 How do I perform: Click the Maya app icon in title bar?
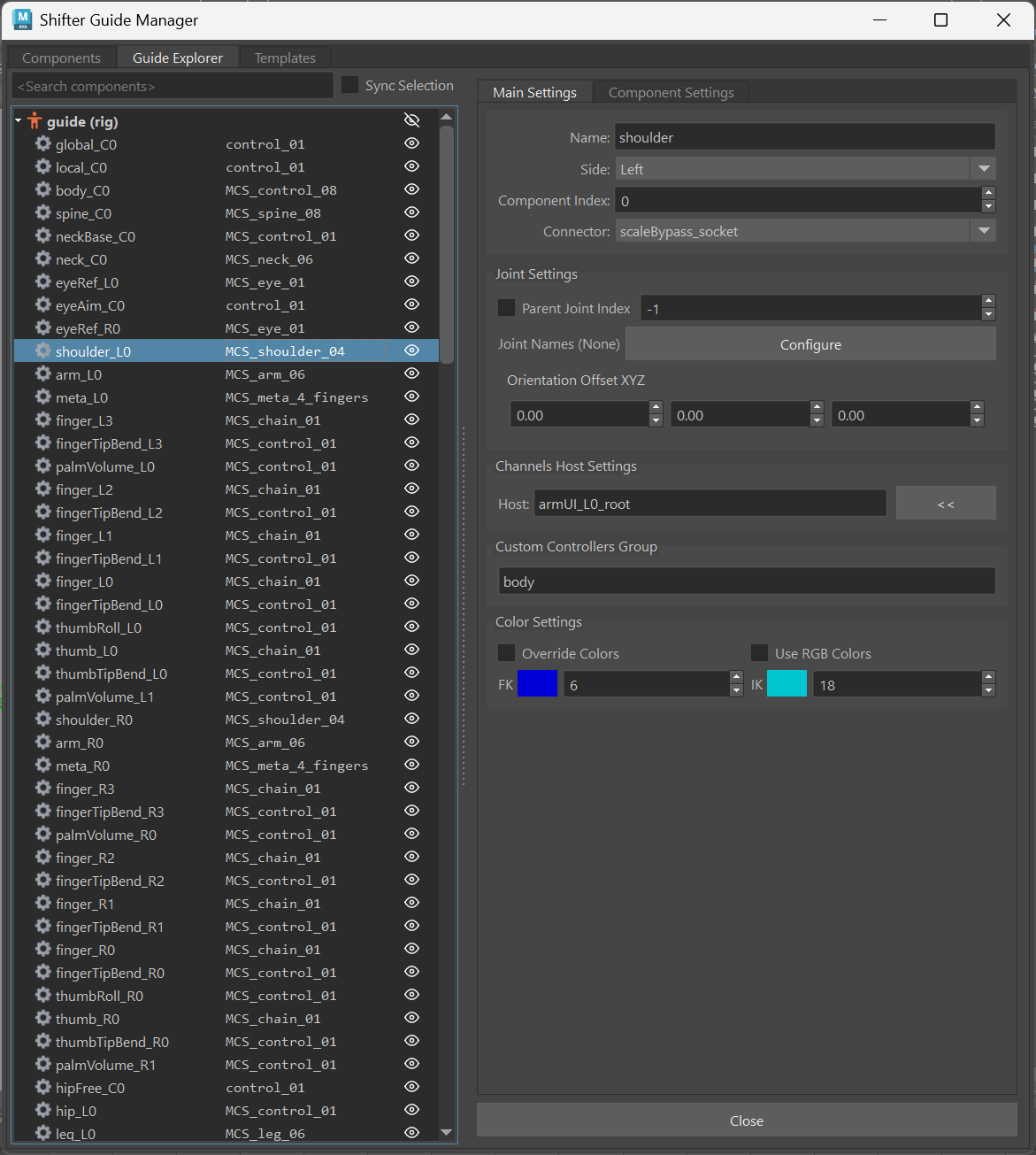(x=22, y=19)
